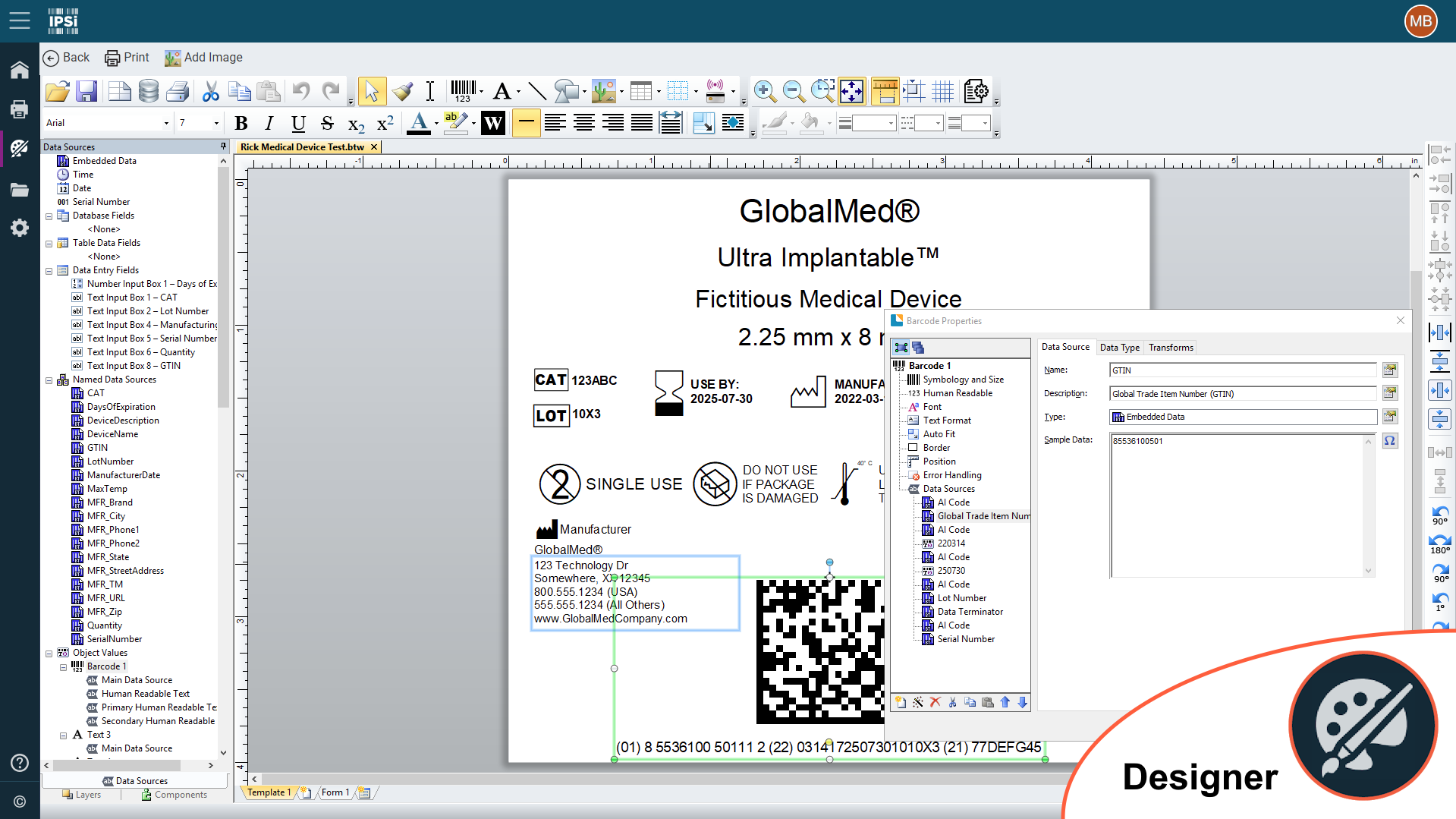Click the Description input field
The height and width of the screenshot is (819, 1456).
pyautogui.click(x=1243, y=394)
